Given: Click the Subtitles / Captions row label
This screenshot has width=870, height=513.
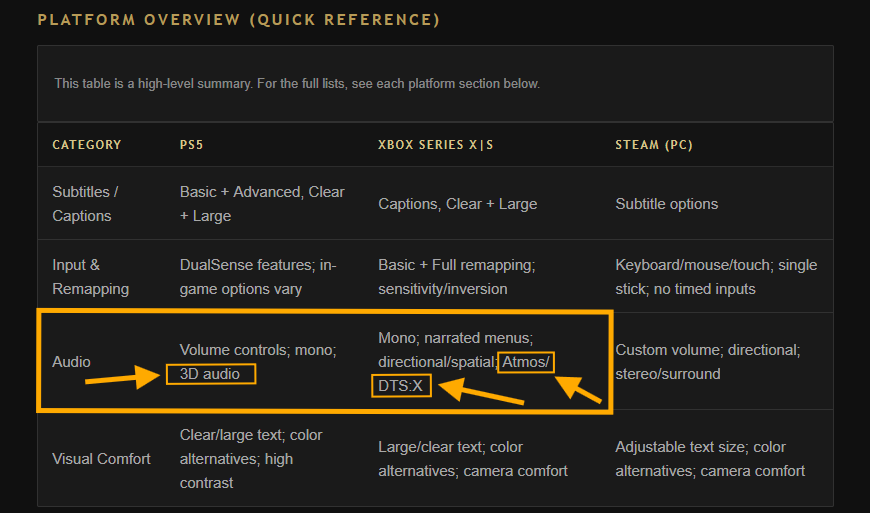Looking at the screenshot, I should coord(85,204).
